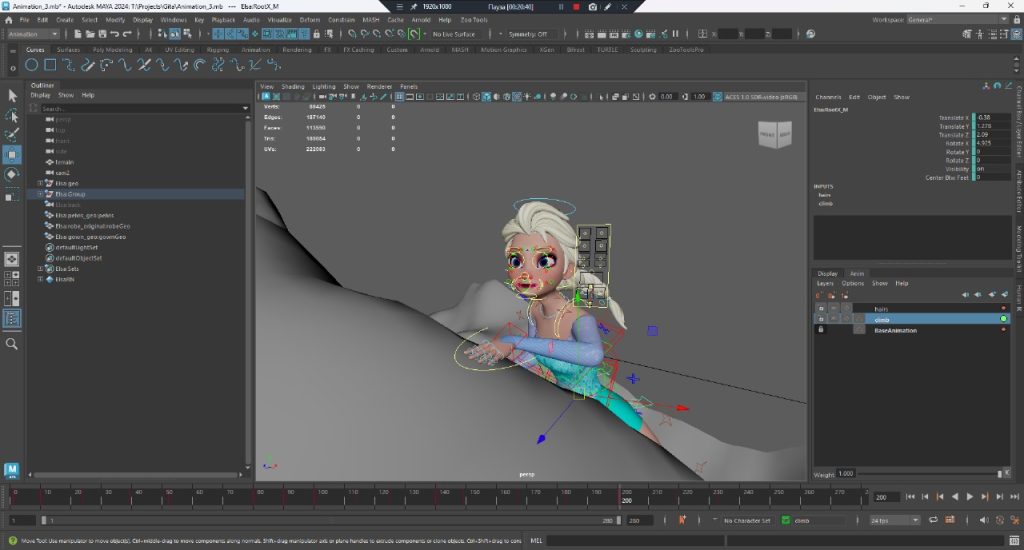Open the Playback menu
1024x550 pixels.
click(223, 20)
